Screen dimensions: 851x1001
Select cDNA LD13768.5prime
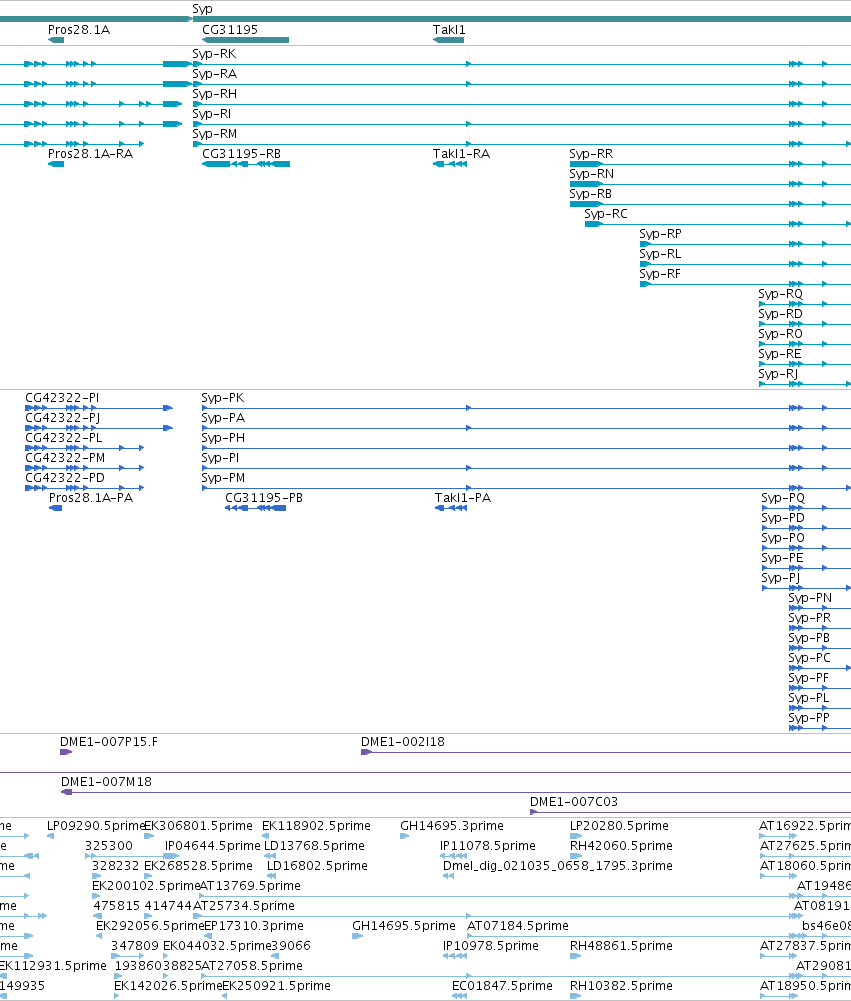[x=314, y=846]
